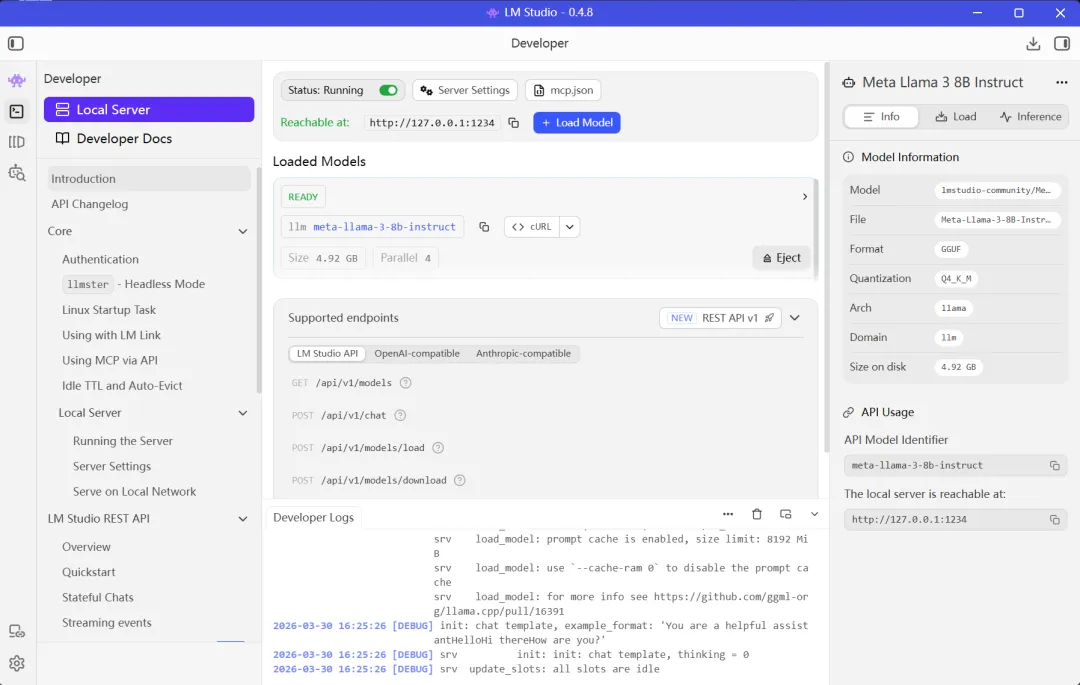
Task: Open the Chat section icon in left rail
Action: coord(17,81)
